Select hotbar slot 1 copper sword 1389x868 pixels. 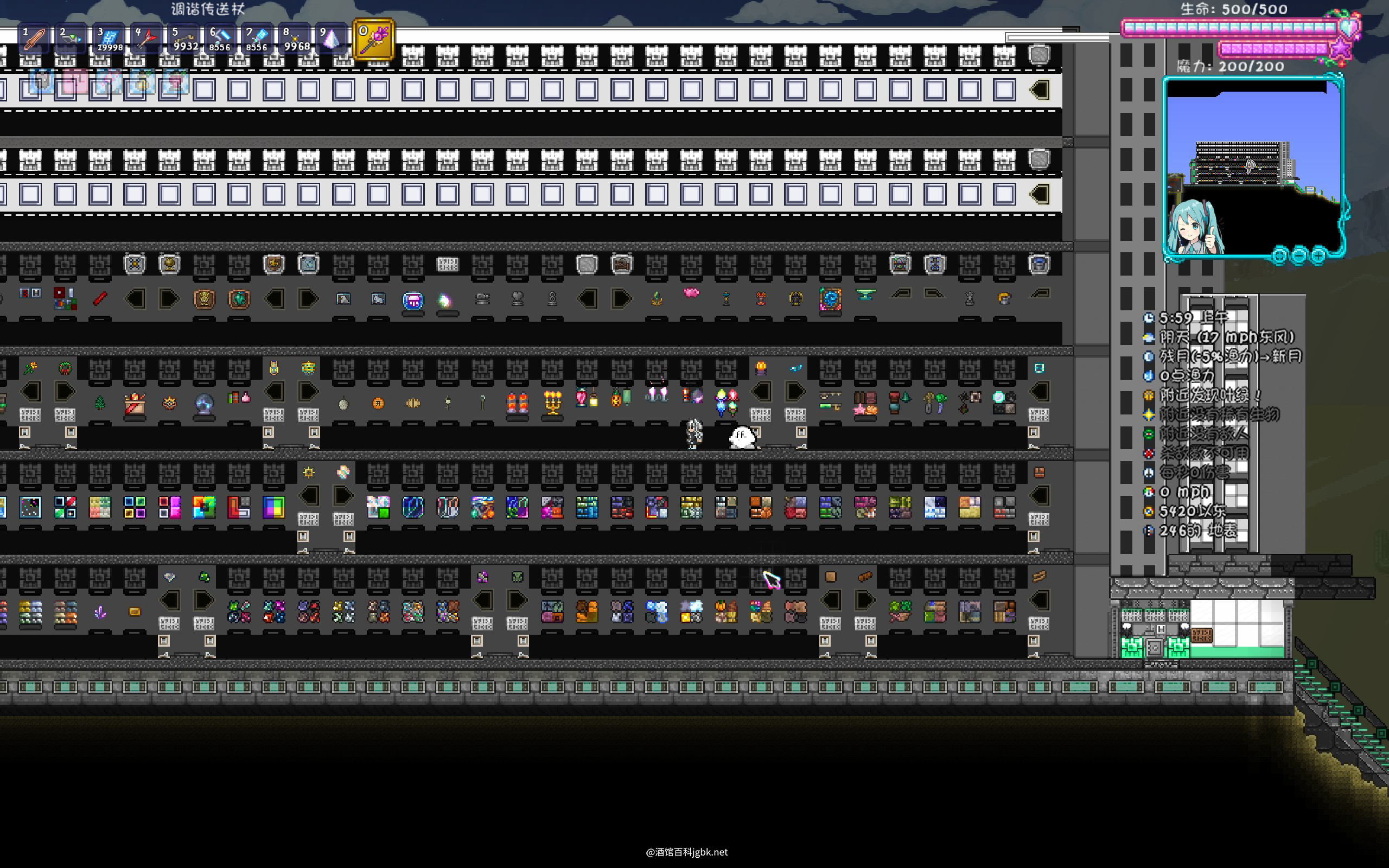tap(34, 39)
